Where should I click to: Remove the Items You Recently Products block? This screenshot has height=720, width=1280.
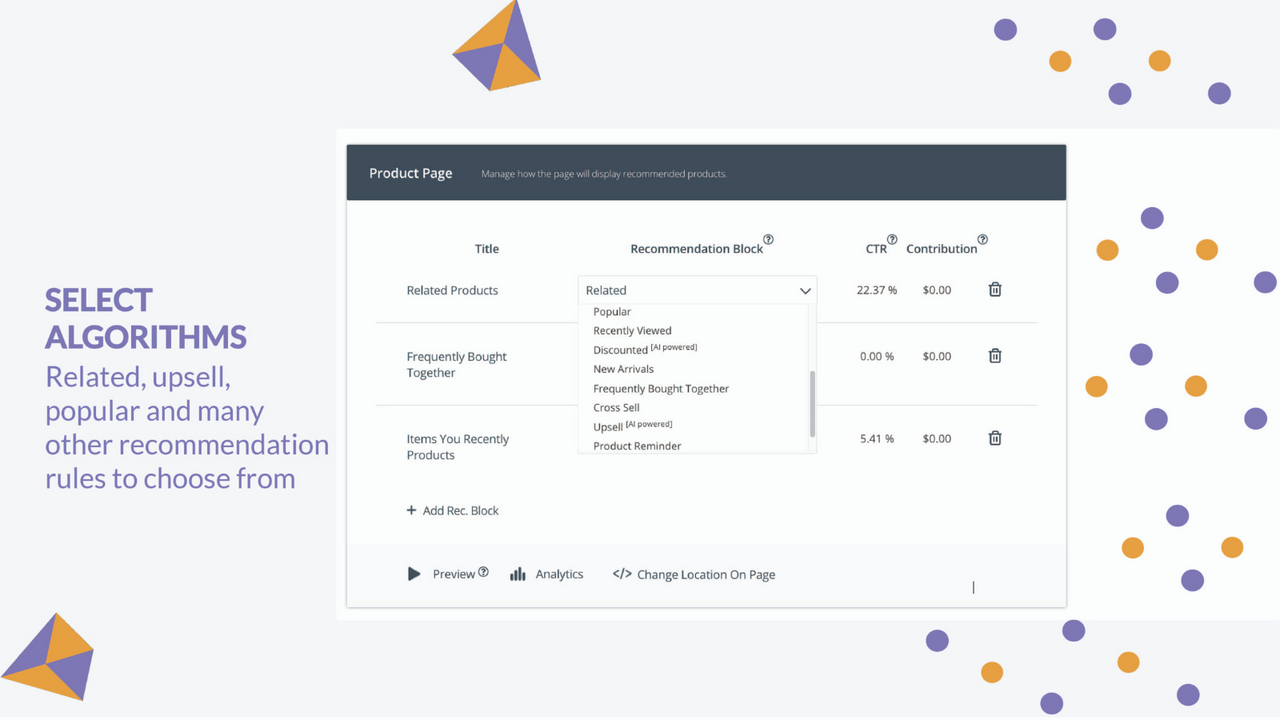(994, 437)
